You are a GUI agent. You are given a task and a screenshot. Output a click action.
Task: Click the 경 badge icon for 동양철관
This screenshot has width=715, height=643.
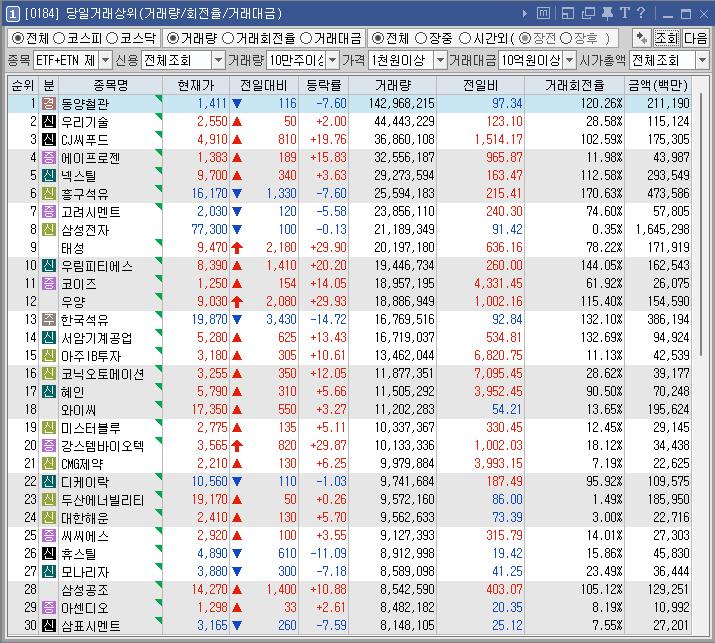click(x=49, y=104)
